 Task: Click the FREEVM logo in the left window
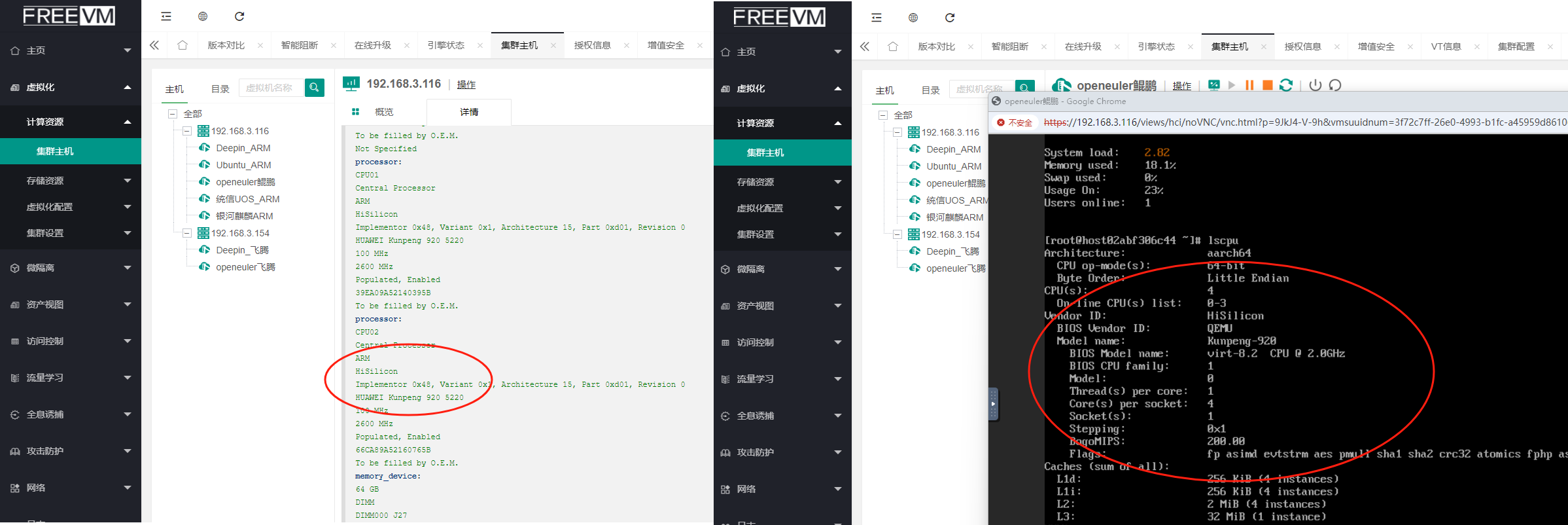pyautogui.click(x=69, y=16)
